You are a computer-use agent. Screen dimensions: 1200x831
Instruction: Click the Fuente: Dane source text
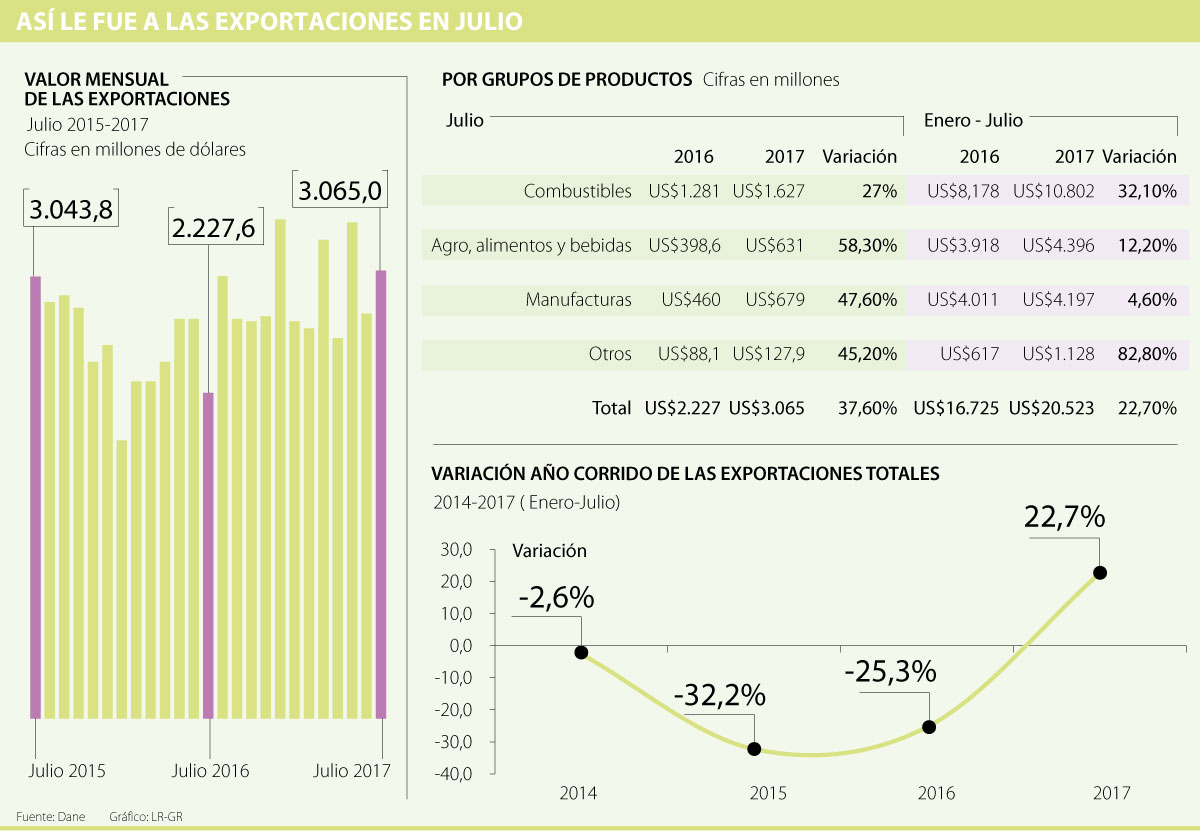point(50,816)
